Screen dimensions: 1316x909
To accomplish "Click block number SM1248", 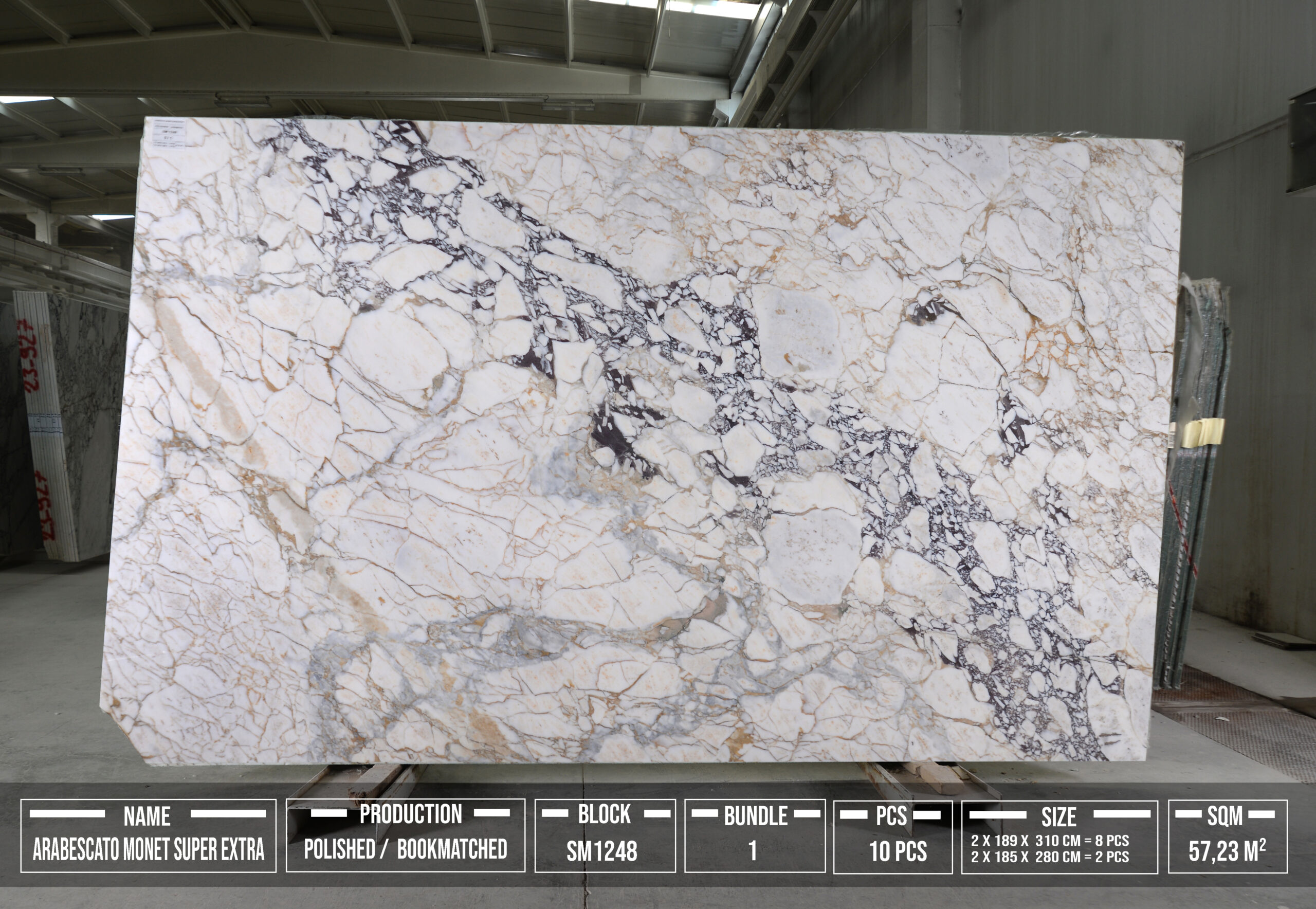I will point(602,851).
